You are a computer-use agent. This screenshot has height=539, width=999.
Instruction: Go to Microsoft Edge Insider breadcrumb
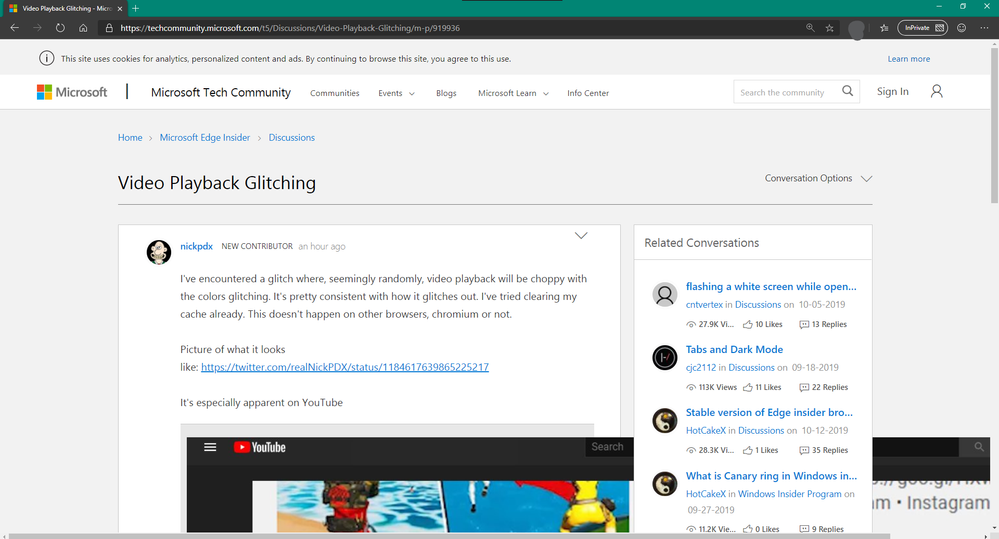pos(205,138)
